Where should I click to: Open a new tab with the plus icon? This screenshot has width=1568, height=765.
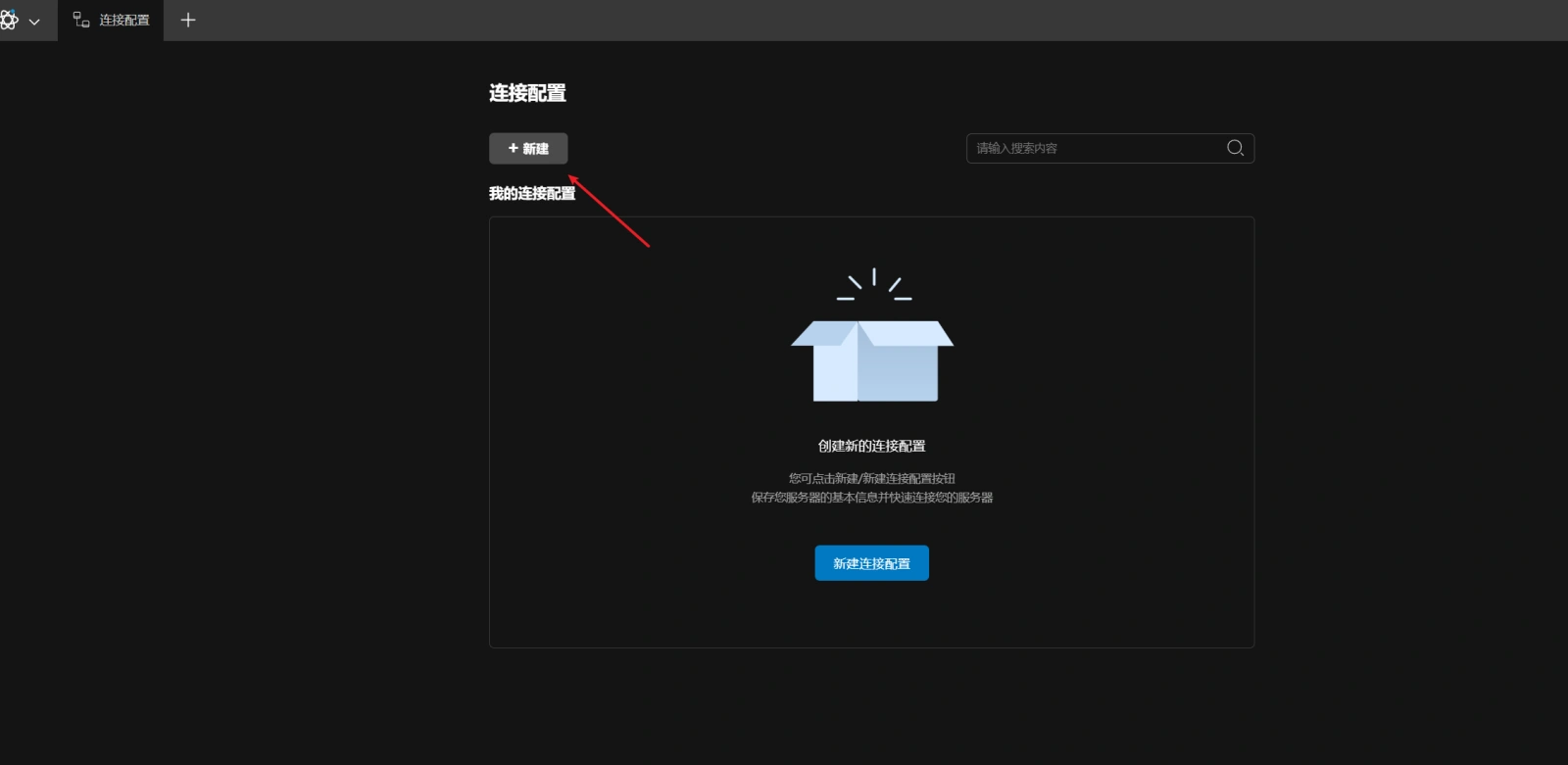[x=188, y=20]
